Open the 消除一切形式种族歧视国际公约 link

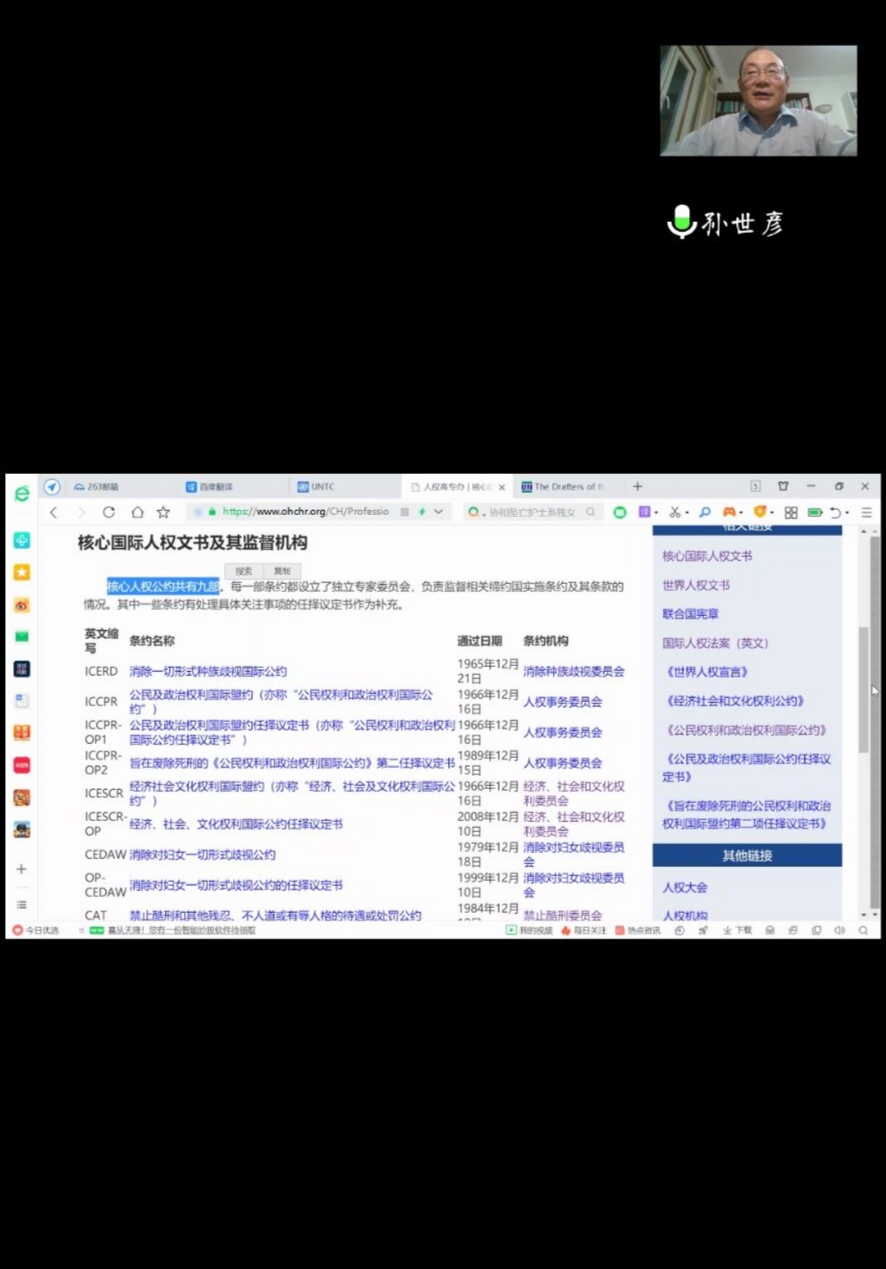click(207, 671)
